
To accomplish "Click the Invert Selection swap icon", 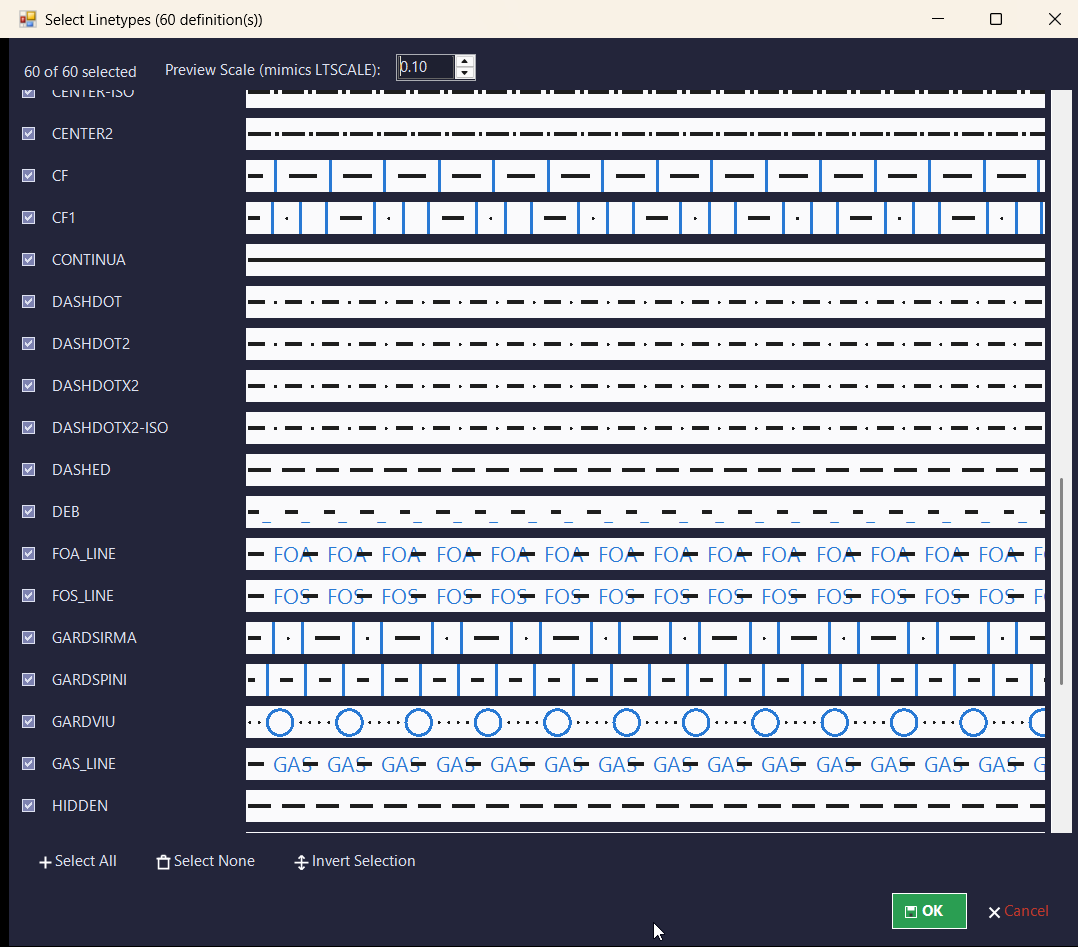I will click(301, 862).
